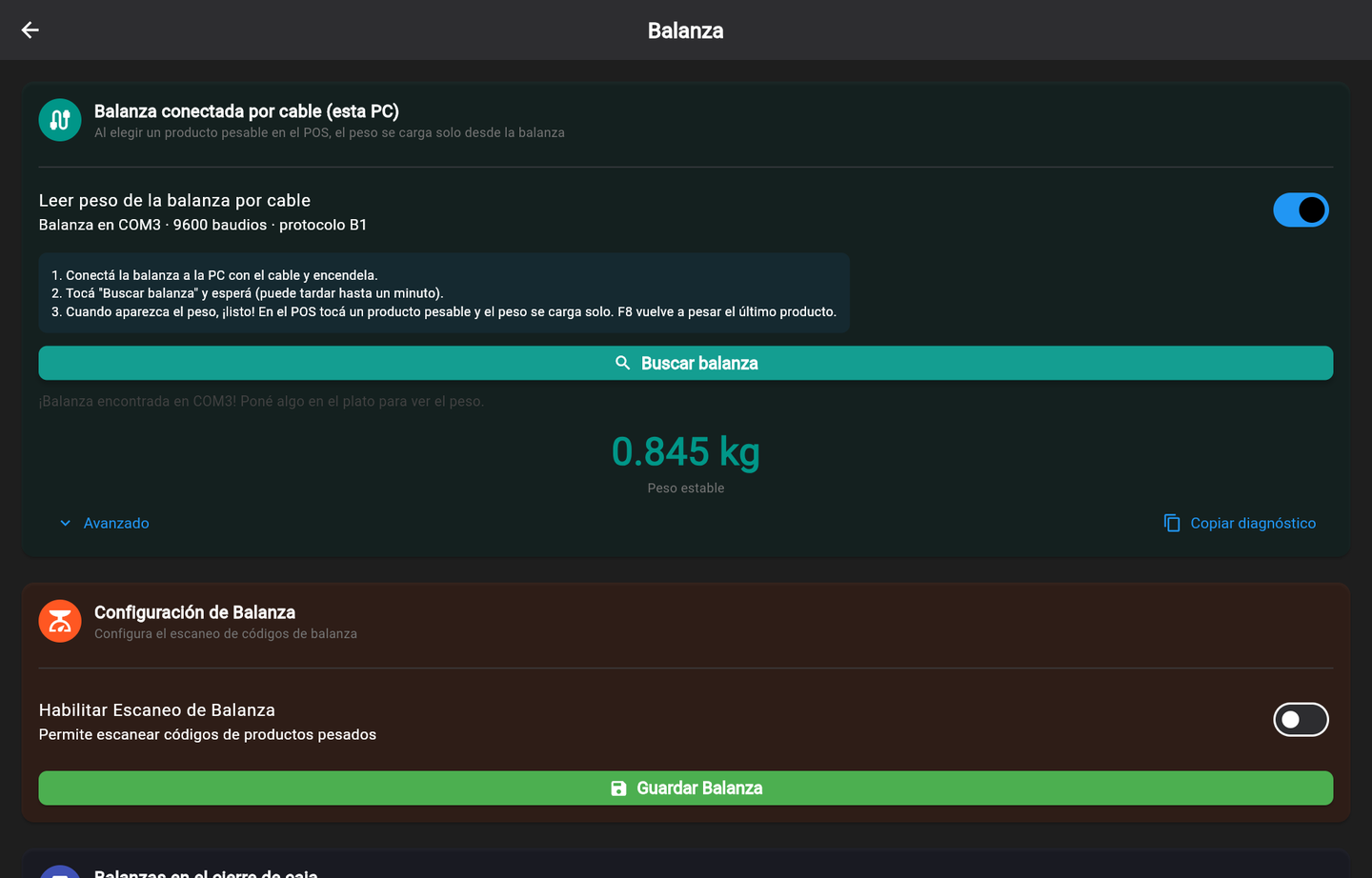Disable Leer peso de la balanza por cable
This screenshot has height=878, width=1372.
point(1301,210)
